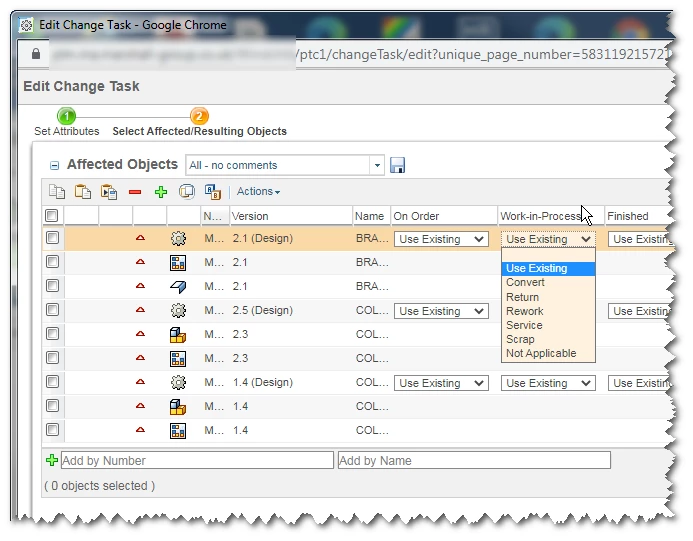Click the blue CAD part icon in second 2.1 row
693x541 pixels.
178,286
